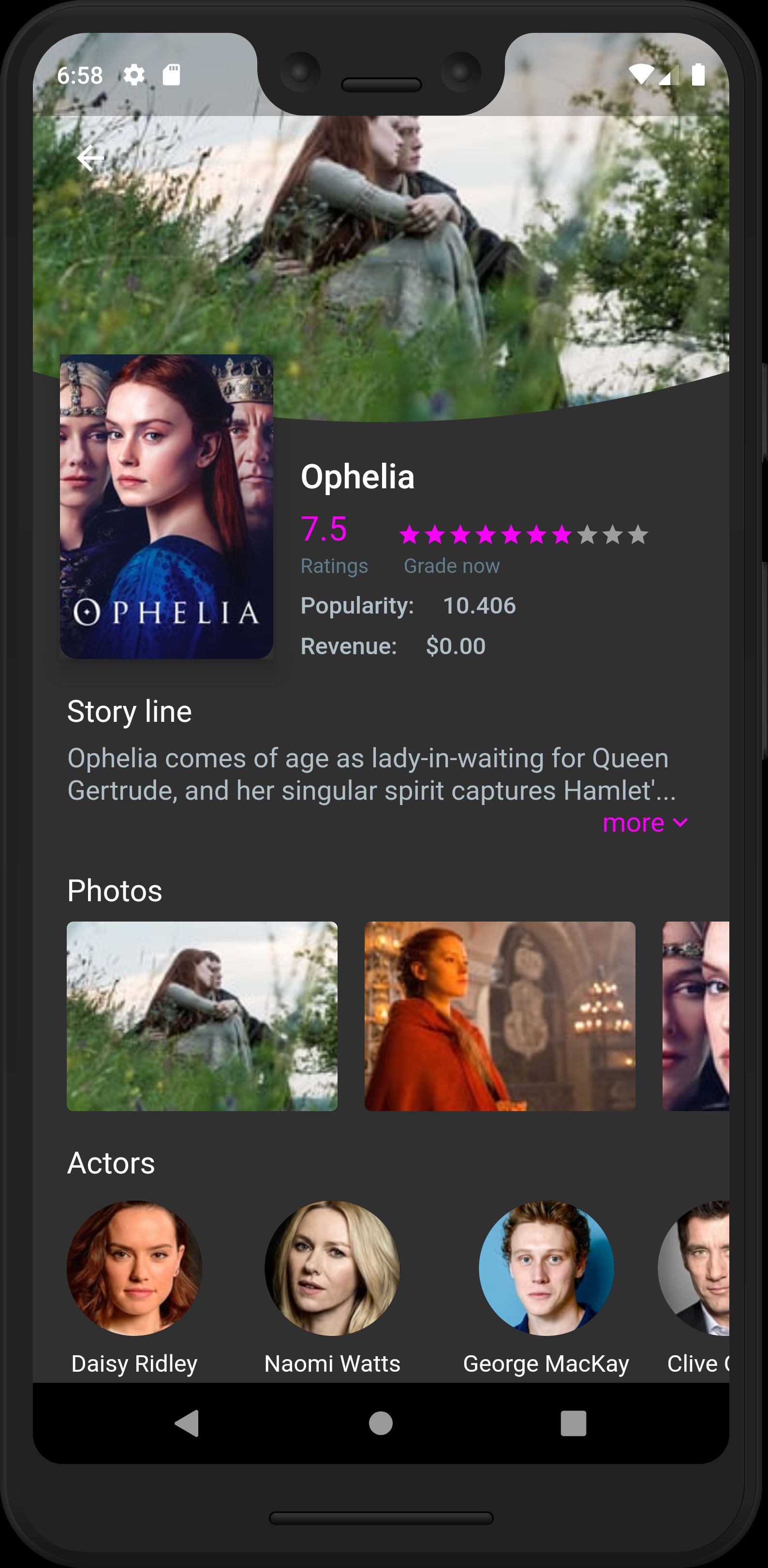Tap the SD card status icon
This screenshot has width=768, height=1568.
tap(171, 75)
